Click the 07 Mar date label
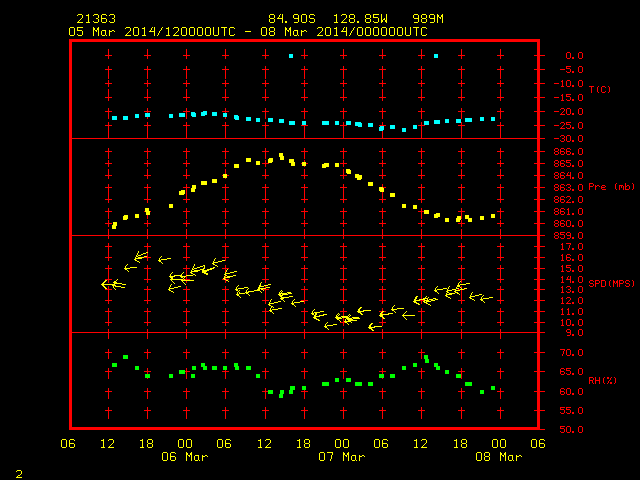Image resolution: width=640 pixels, height=480 pixels. click(342, 457)
